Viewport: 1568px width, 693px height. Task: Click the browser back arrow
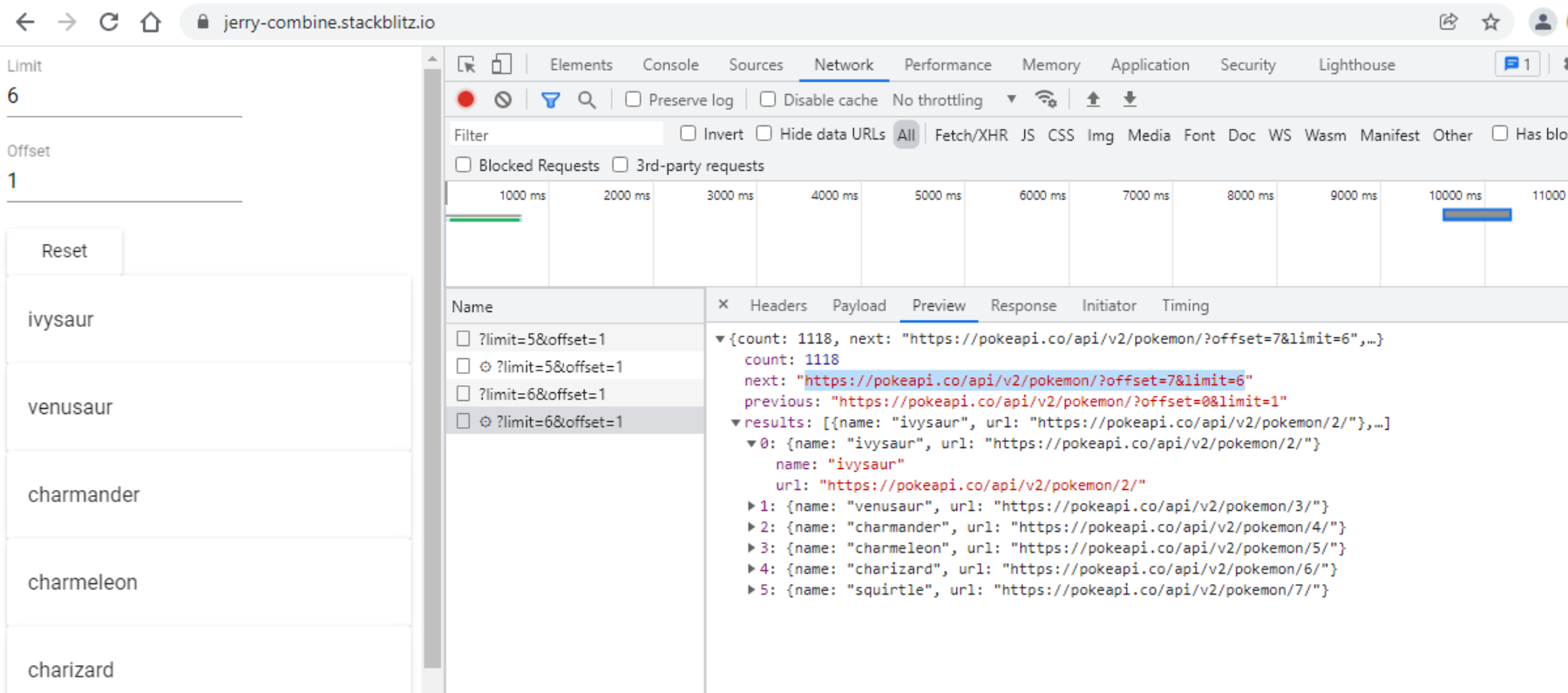[x=25, y=22]
